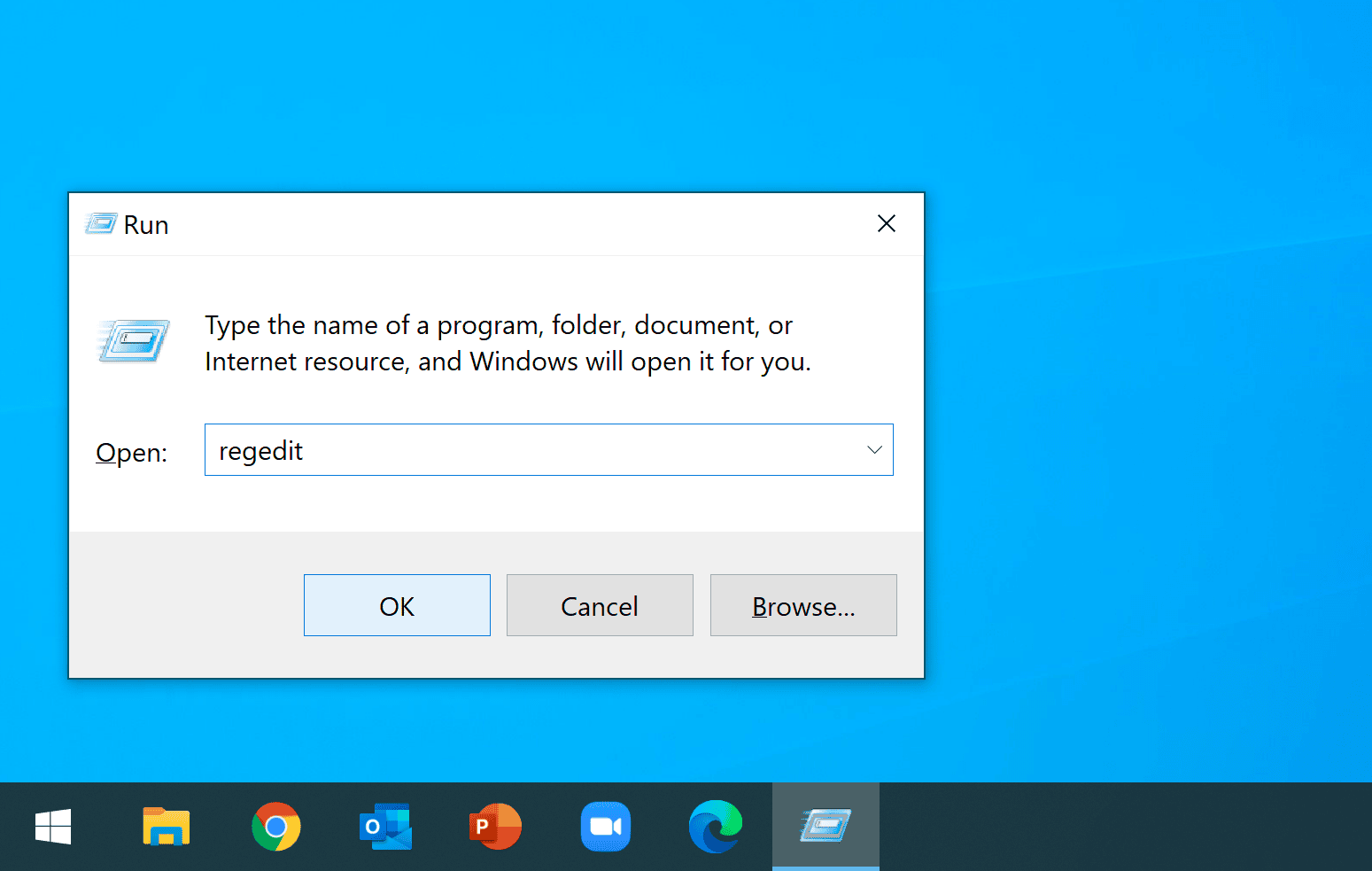Confirm regedit launch with OK
Image resolution: width=1372 pixels, height=871 pixels.
(x=396, y=605)
